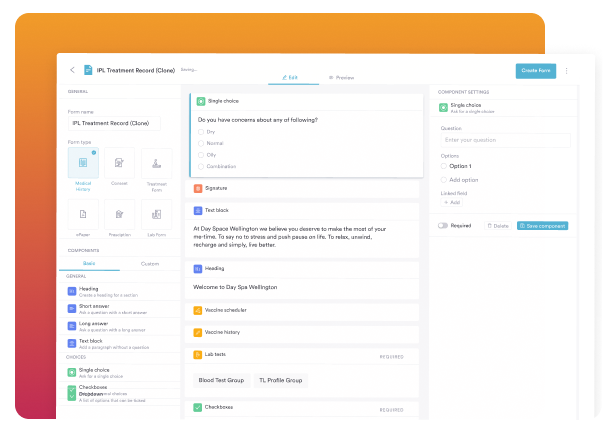The image size is (603, 421).
Task: Click Add option in component settings
Action: pyautogui.click(x=464, y=179)
